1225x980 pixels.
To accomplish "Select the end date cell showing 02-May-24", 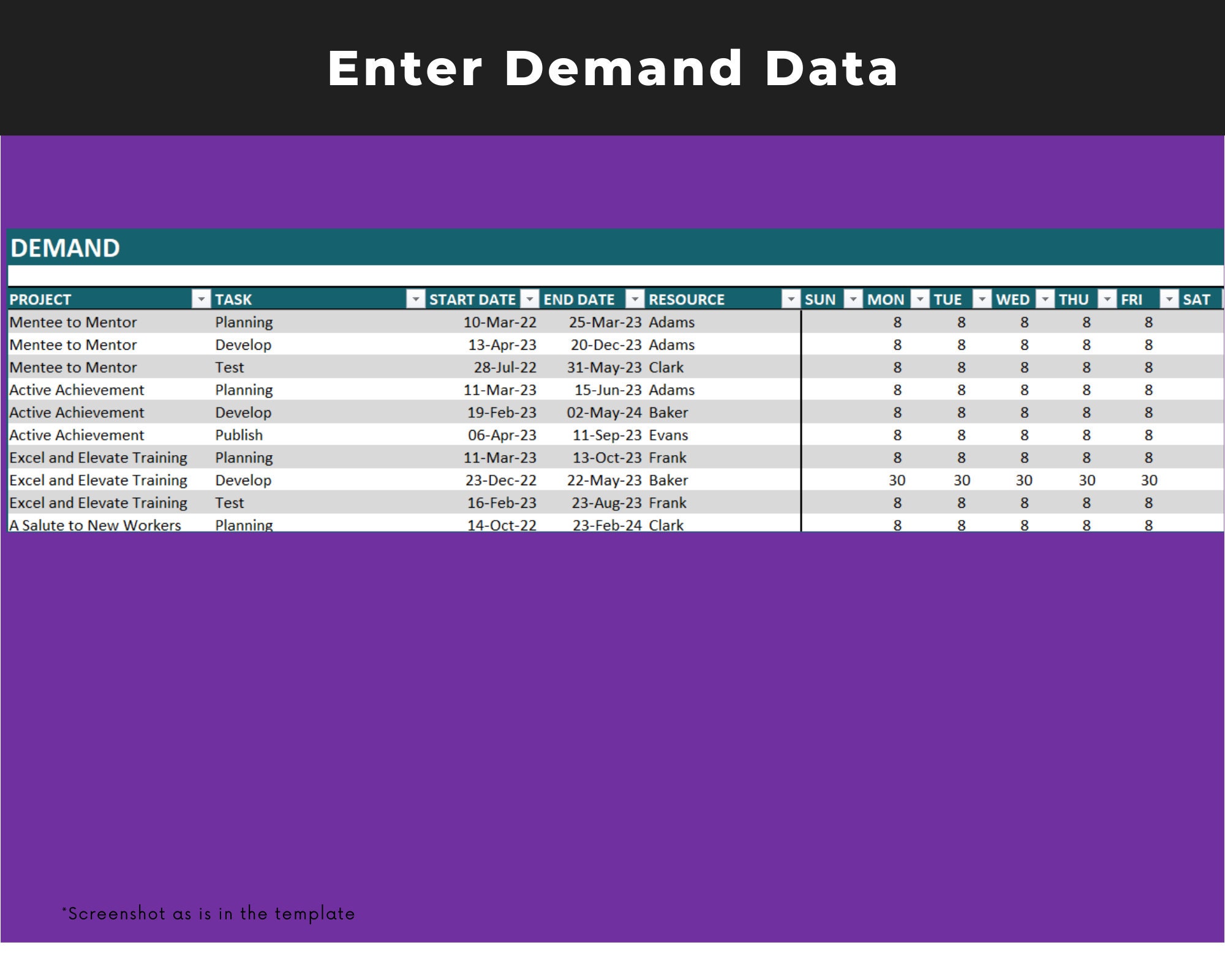I will 606,412.
